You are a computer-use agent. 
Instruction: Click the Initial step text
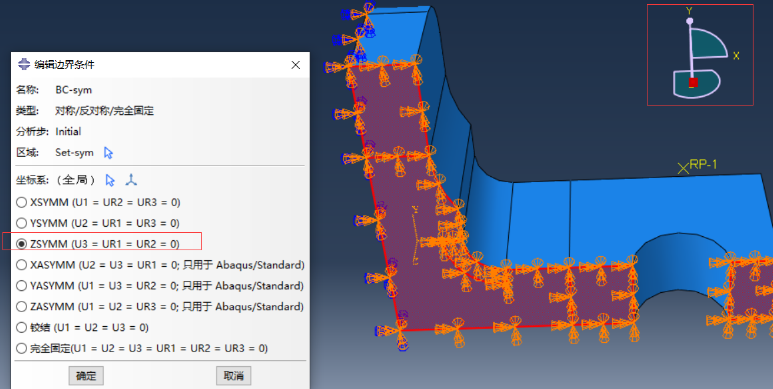click(68, 132)
